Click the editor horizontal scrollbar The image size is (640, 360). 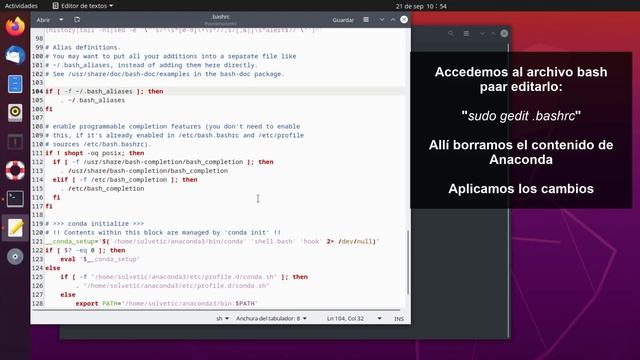(x=216, y=310)
